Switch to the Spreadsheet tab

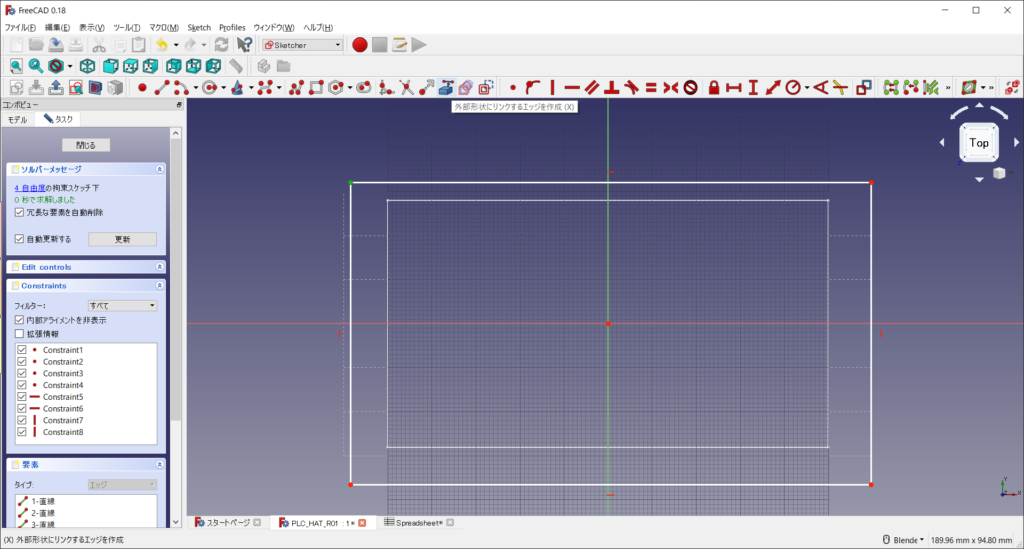(x=418, y=522)
